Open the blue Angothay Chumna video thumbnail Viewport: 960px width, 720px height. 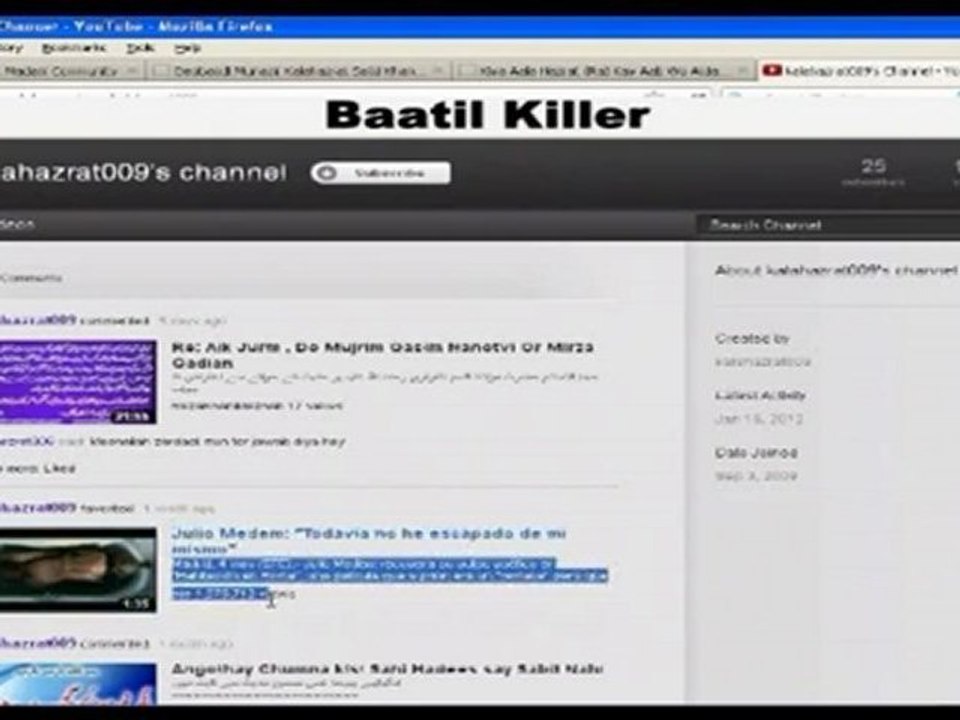click(78, 684)
